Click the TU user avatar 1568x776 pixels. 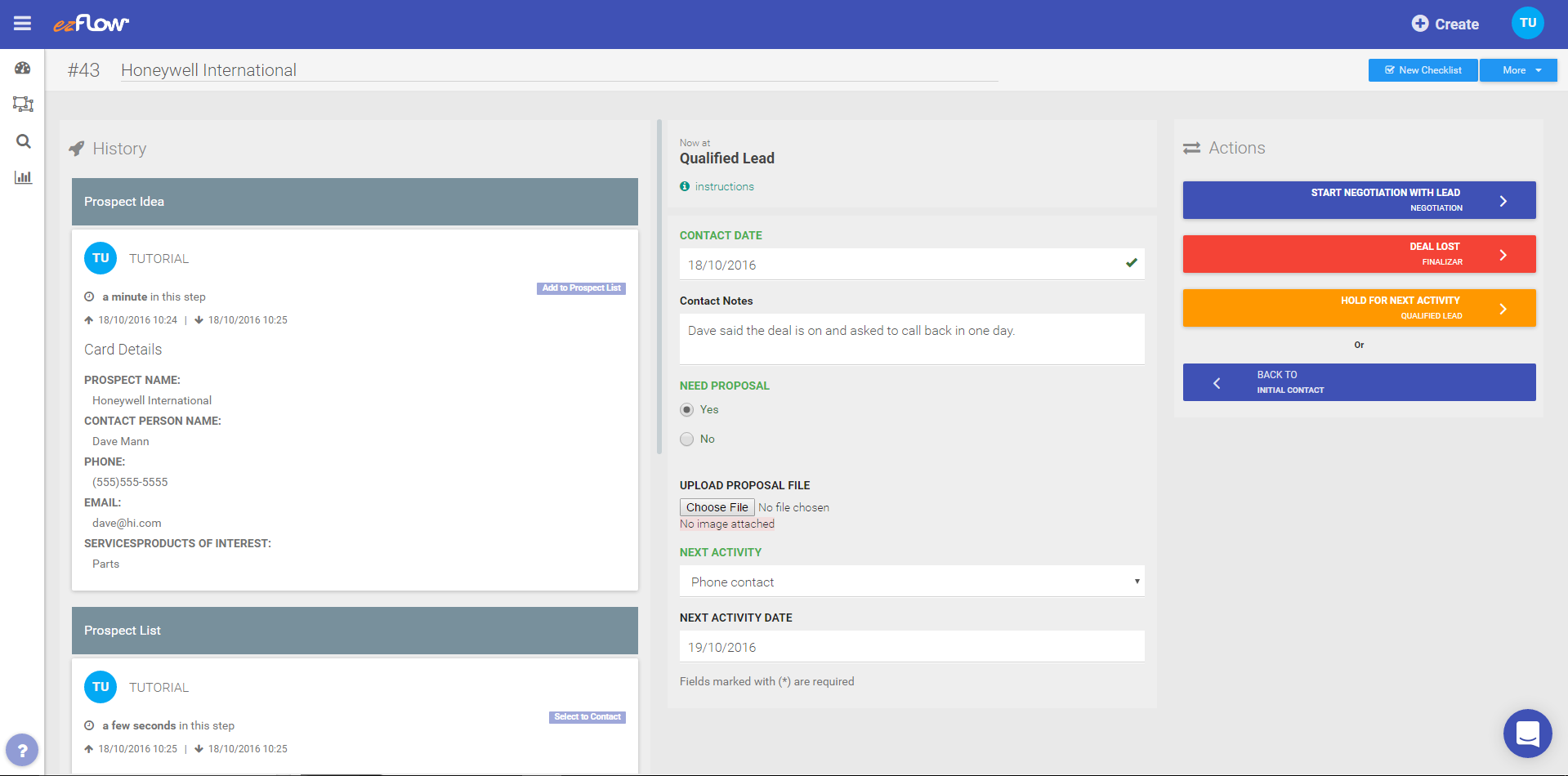pyautogui.click(x=1527, y=23)
